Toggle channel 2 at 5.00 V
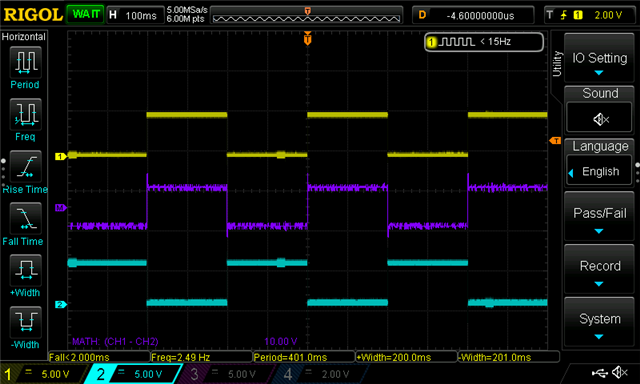Viewport: 640px width, 384px height. coord(135,374)
